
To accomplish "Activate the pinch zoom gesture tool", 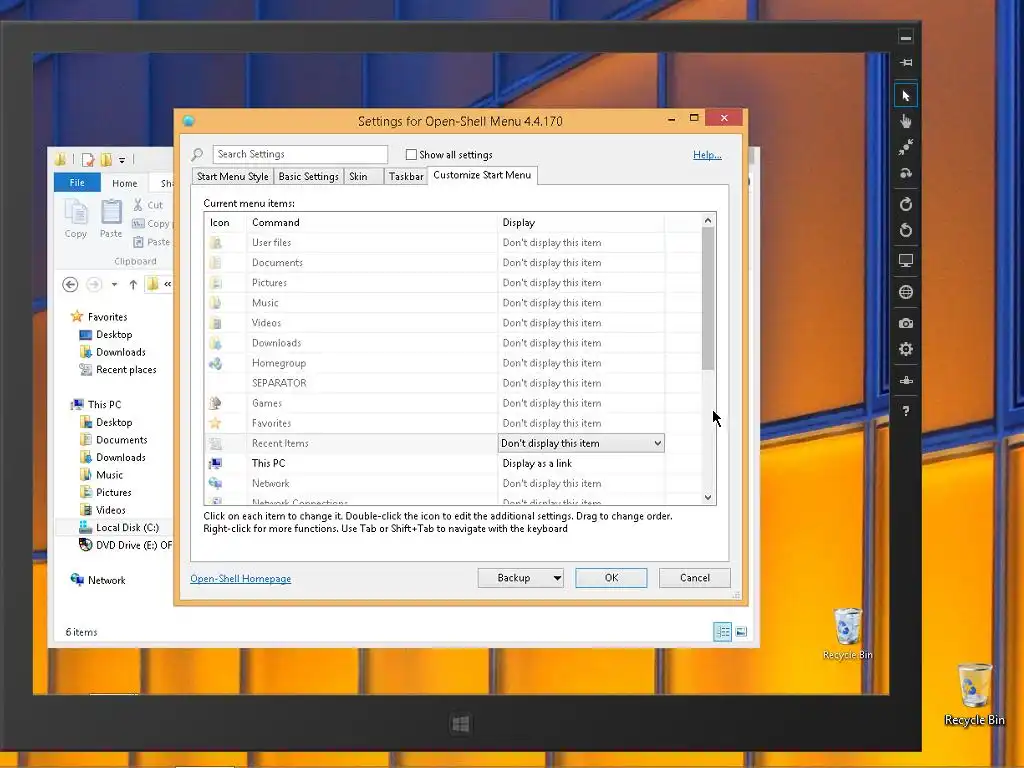I will (906, 148).
